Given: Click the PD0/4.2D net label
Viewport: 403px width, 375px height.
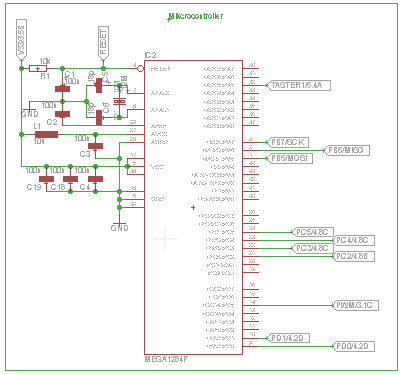Looking at the screenshot, I should pos(353,346).
